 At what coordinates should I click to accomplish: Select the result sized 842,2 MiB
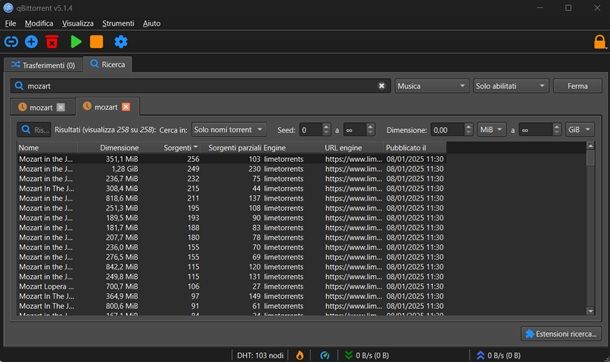(232, 267)
